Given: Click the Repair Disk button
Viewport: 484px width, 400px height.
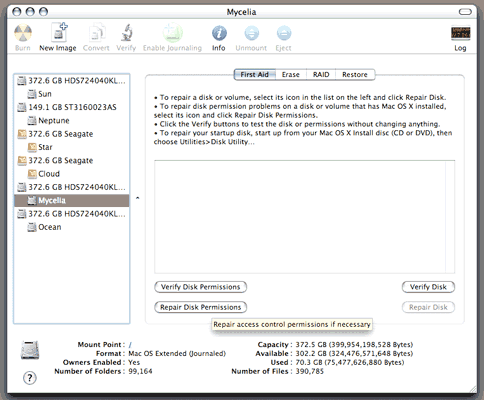Looking at the screenshot, I should coord(428,307).
